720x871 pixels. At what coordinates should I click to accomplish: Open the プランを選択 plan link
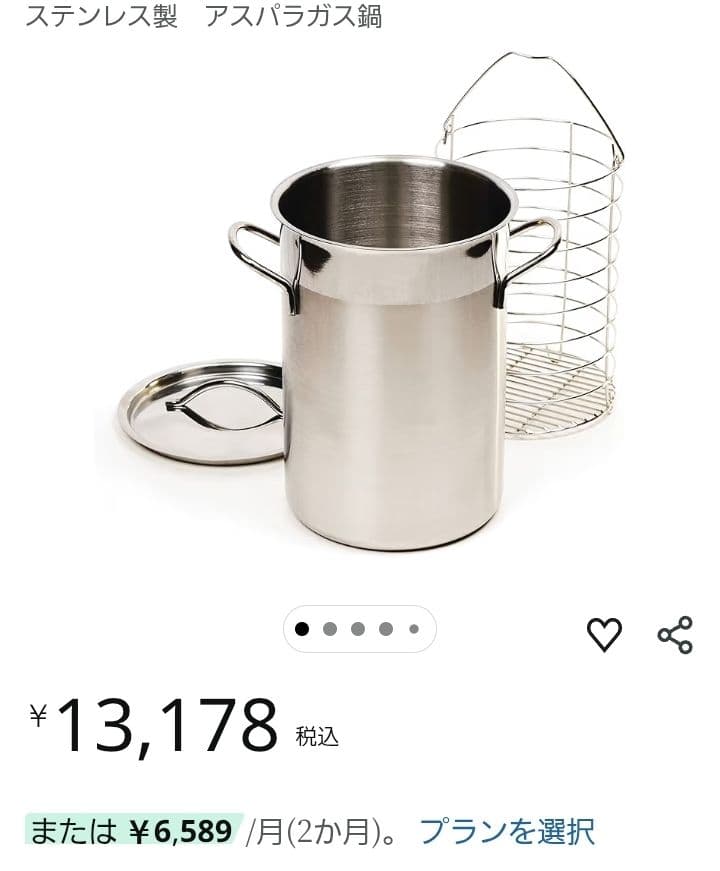point(507,832)
